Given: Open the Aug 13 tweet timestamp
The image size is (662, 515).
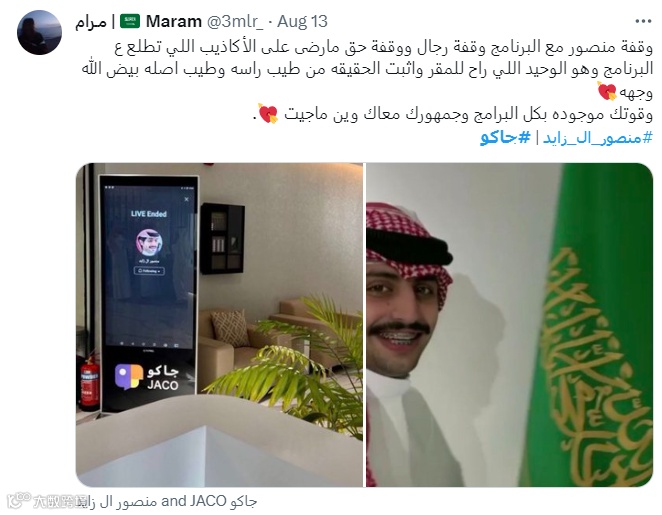Looking at the screenshot, I should 302,22.
